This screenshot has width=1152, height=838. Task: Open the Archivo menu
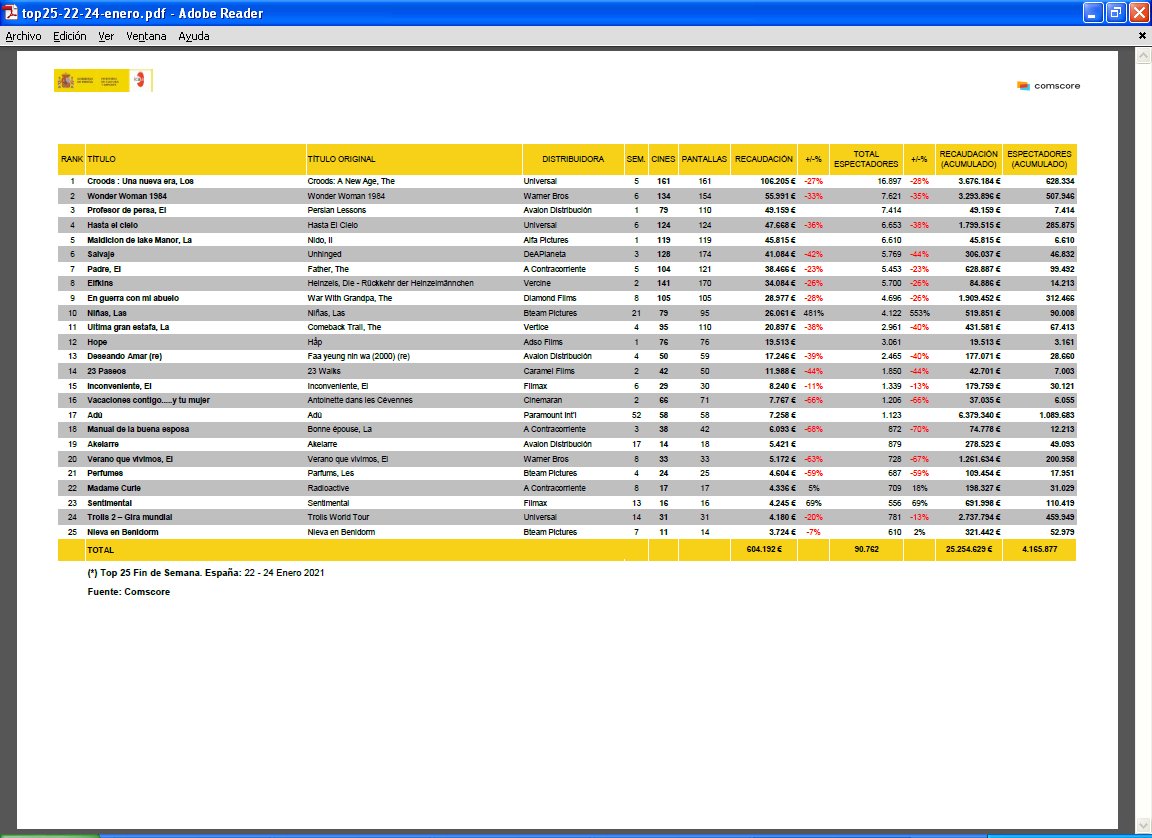click(x=23, y=36)
